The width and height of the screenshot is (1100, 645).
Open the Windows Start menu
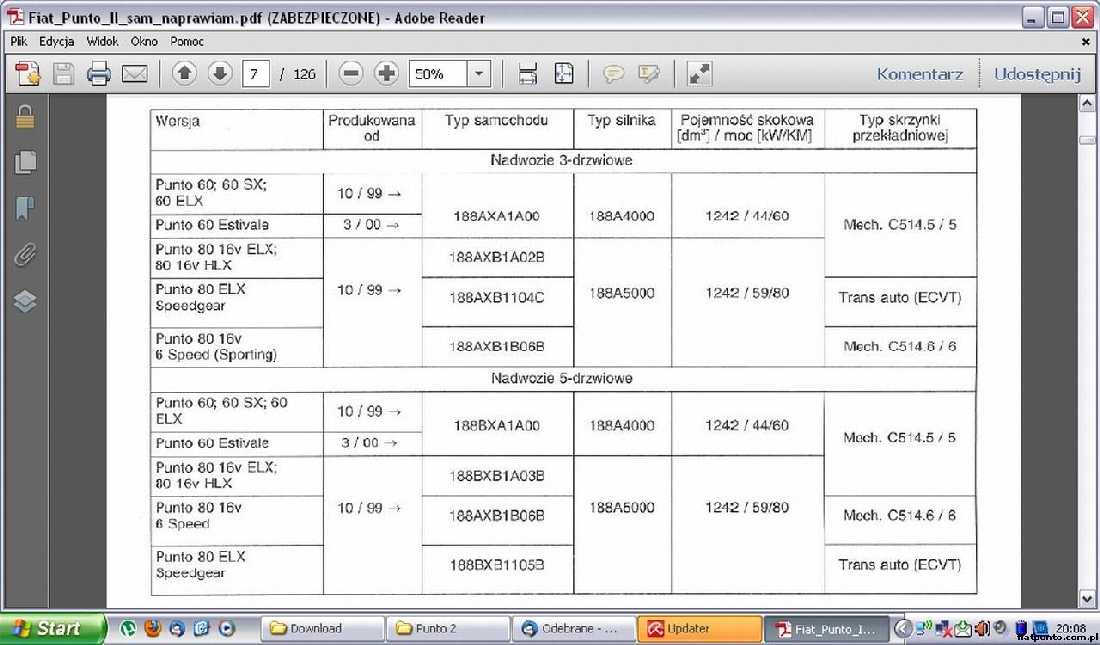point(51,628)
